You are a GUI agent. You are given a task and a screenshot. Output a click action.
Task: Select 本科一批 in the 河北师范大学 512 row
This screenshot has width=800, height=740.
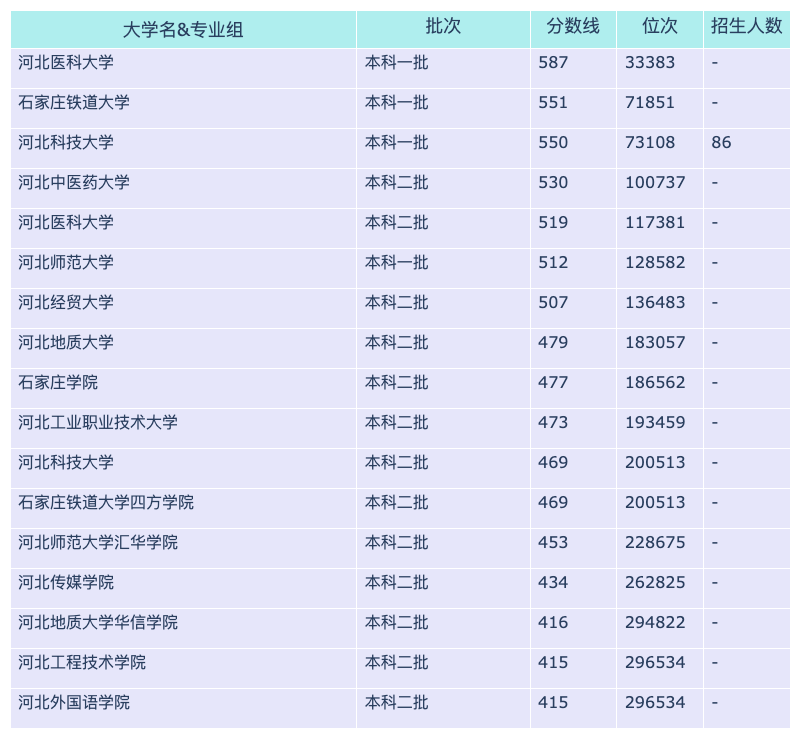(x=396, y=262)
